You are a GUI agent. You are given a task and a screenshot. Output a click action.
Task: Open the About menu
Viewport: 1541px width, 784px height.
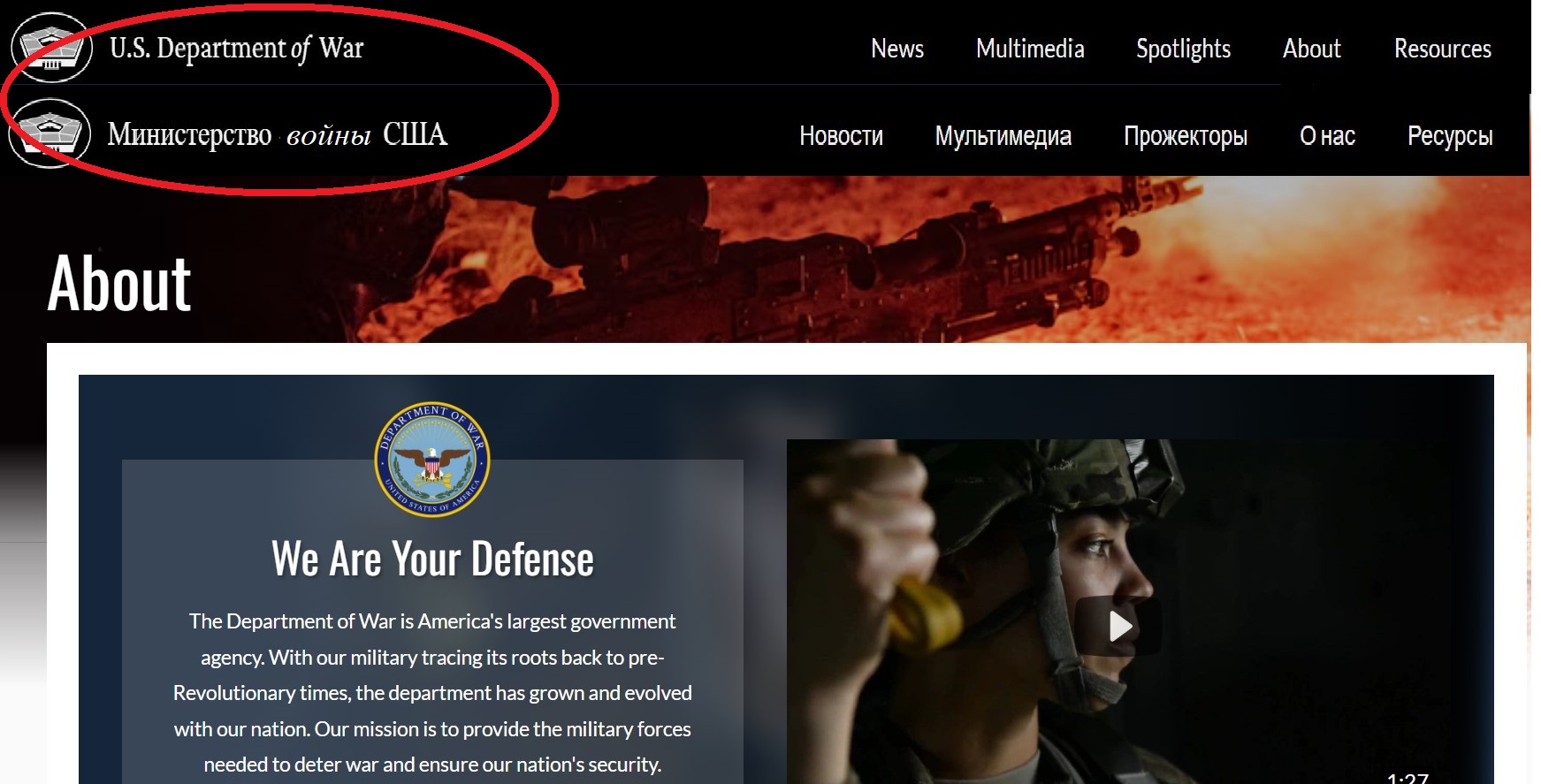[1312, 49]
